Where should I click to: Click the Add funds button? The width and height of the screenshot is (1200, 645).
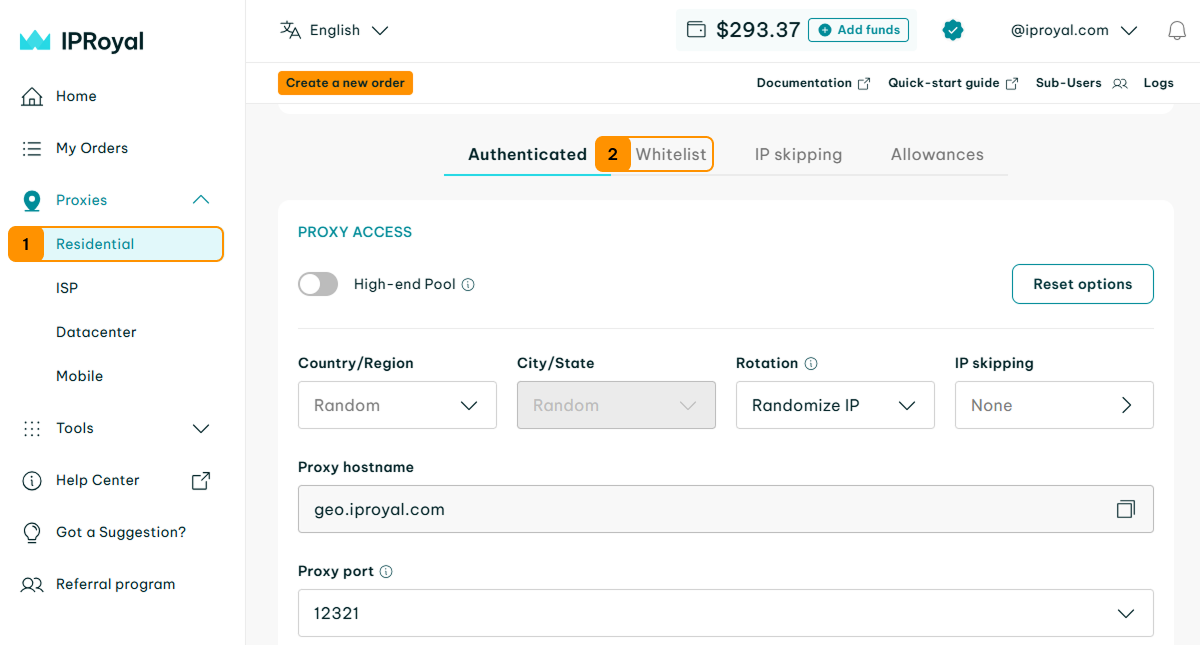859,30
